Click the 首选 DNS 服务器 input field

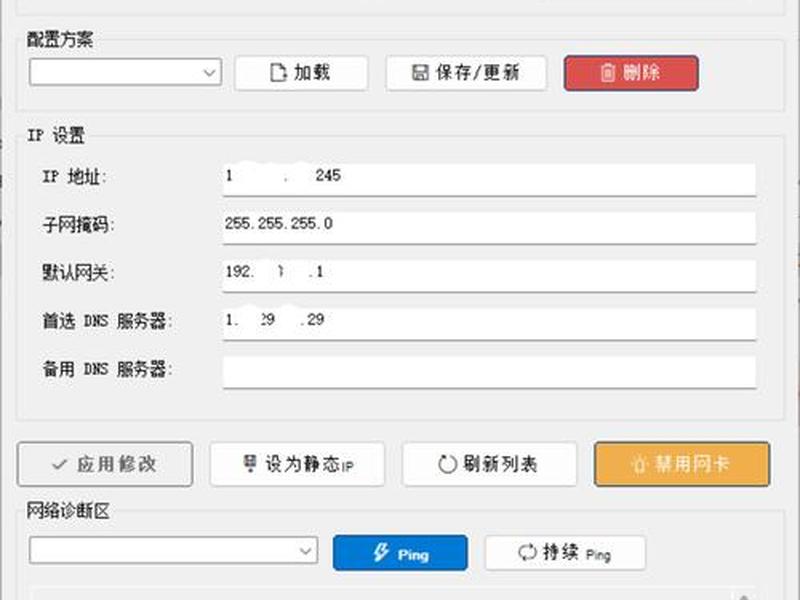(x=489, y=323)
